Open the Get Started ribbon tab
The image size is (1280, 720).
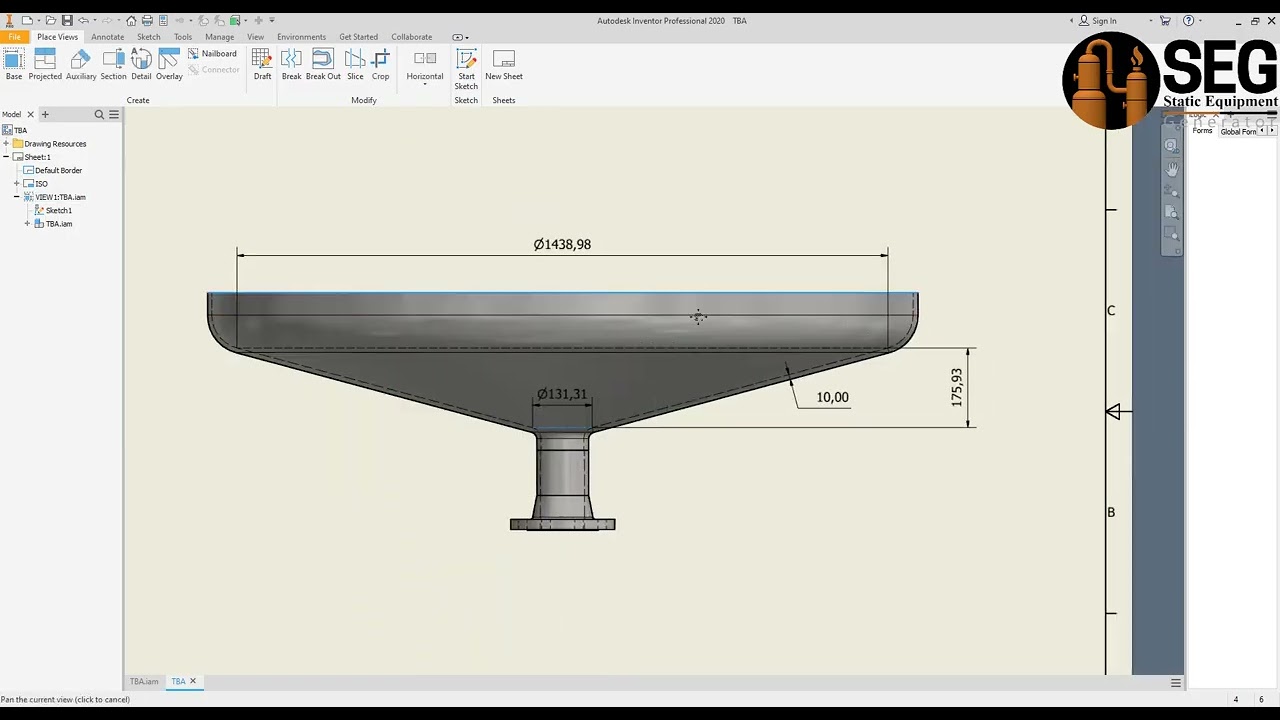pos(358,37)
